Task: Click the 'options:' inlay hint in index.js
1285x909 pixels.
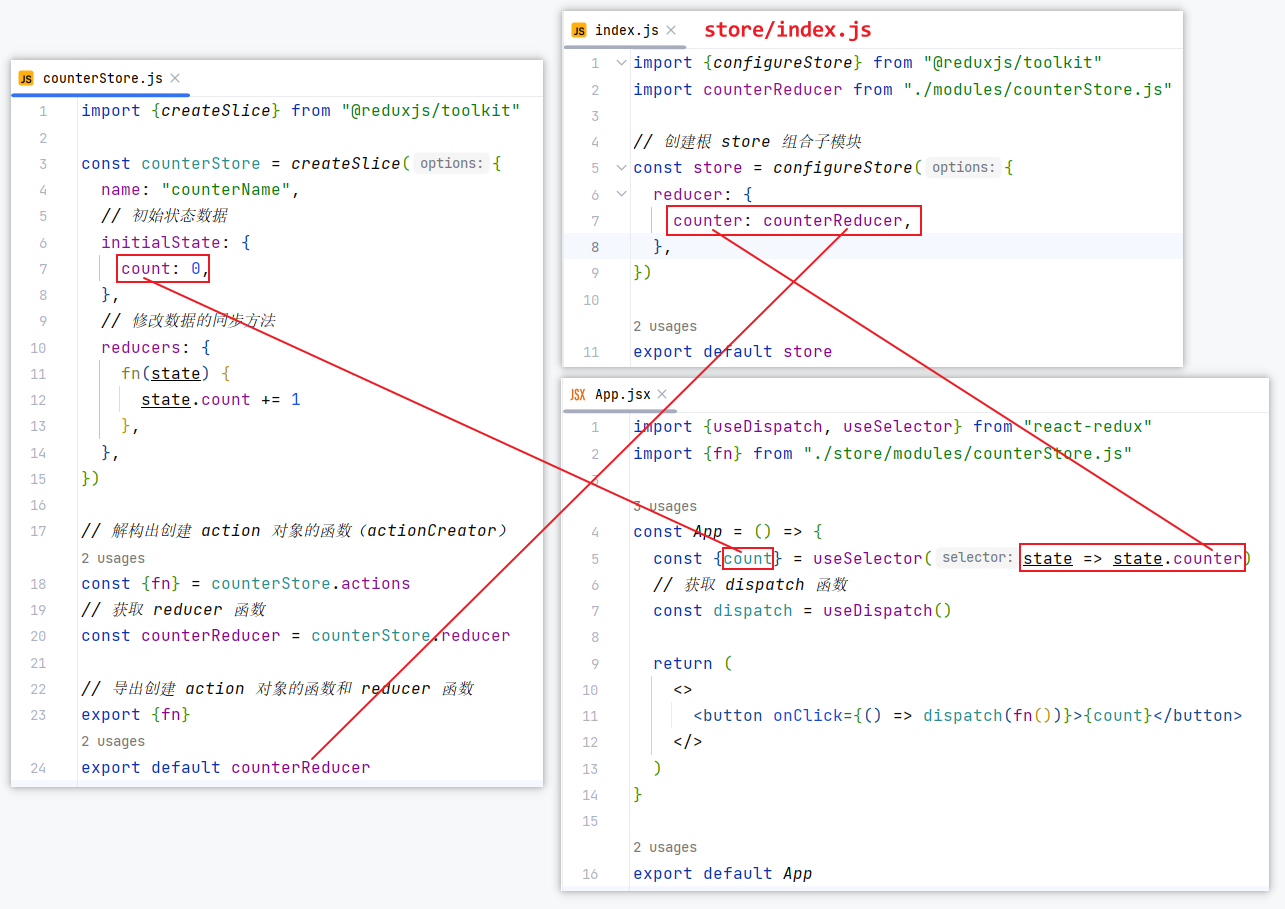Action: coord(964,168)
